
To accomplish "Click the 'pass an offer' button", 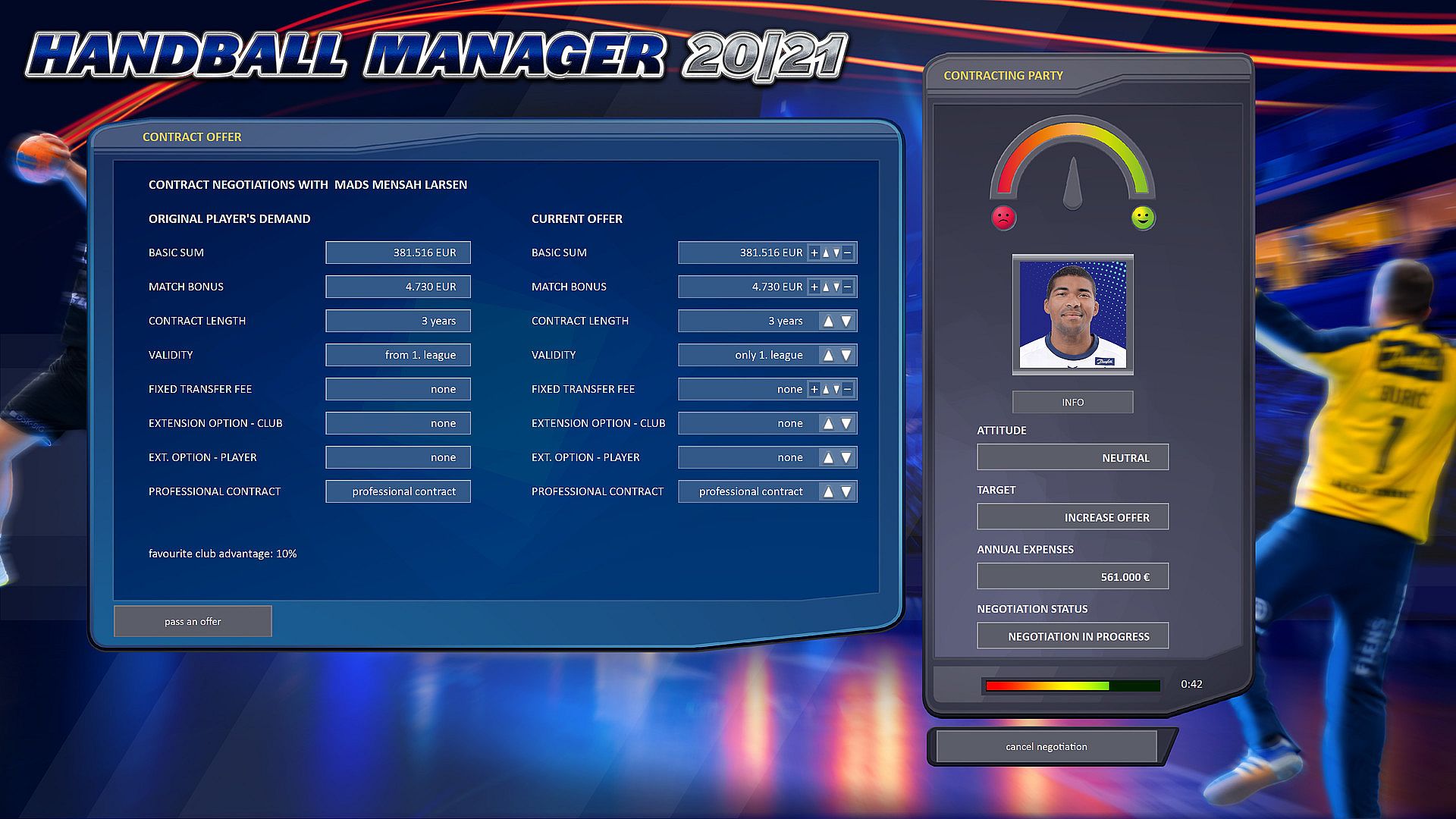I will (193, 621).
